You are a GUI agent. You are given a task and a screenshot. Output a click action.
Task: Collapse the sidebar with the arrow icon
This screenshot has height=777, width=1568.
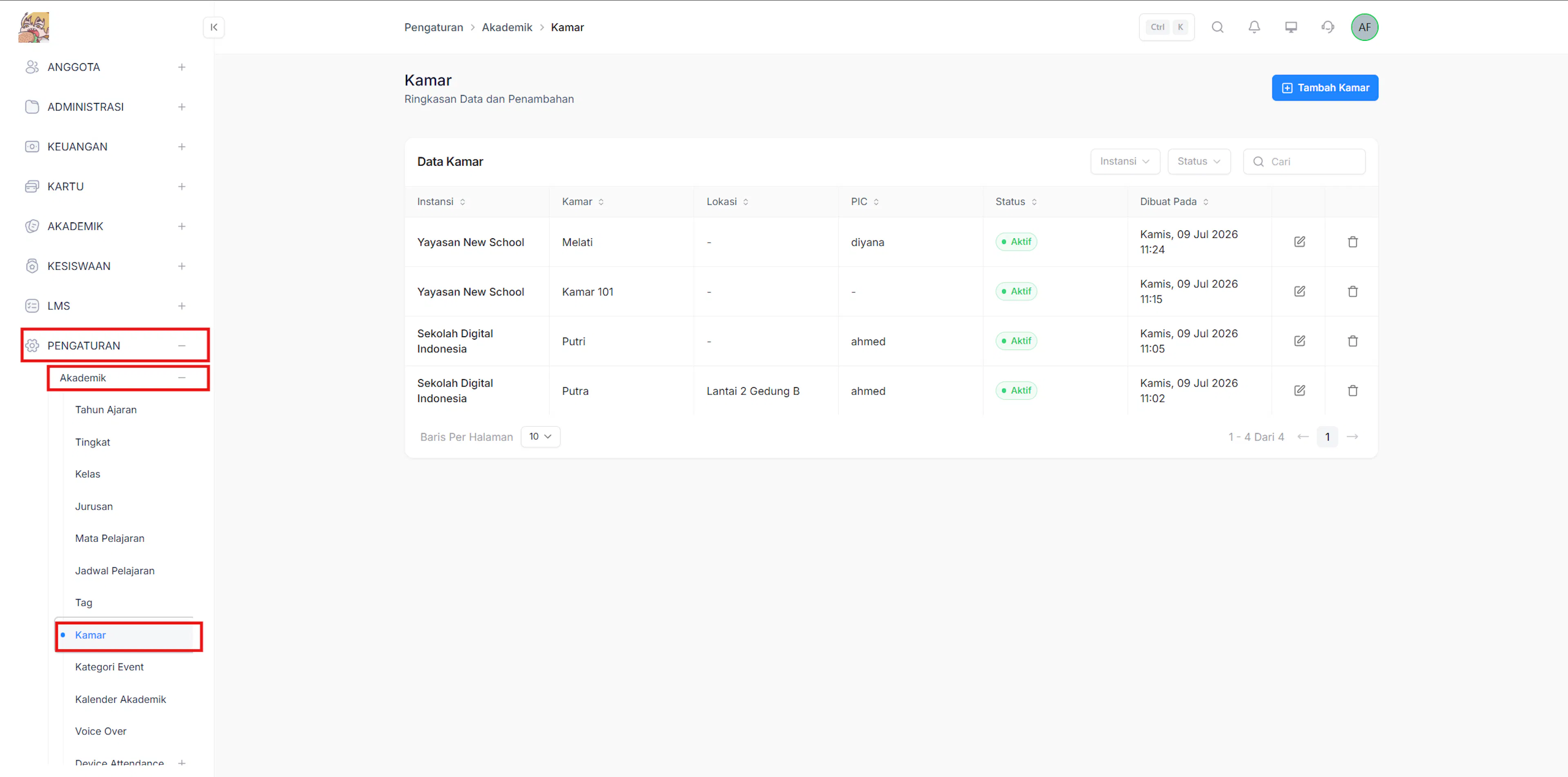214,27
